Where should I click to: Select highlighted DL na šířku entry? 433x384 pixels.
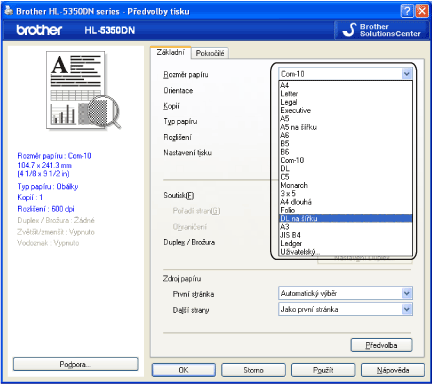[x=345, y=219]
